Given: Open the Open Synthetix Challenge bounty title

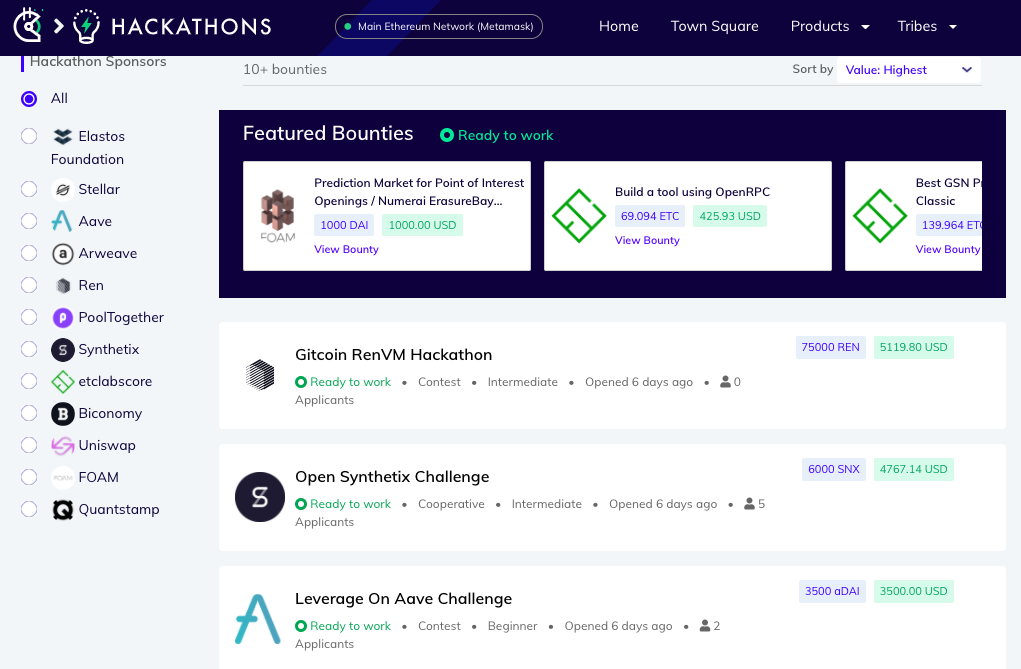Looking at the screenshot, I should point(392,477).
